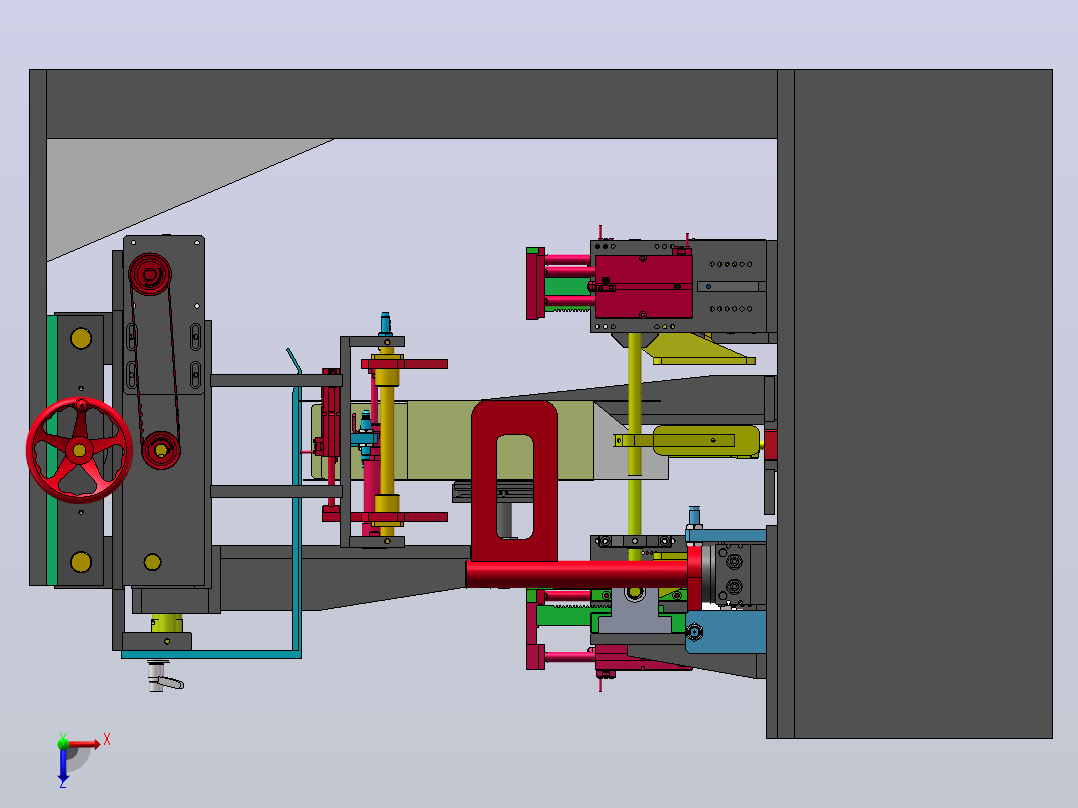
Task: Click the green Y axis origin ball
Action: click(63, 743)
